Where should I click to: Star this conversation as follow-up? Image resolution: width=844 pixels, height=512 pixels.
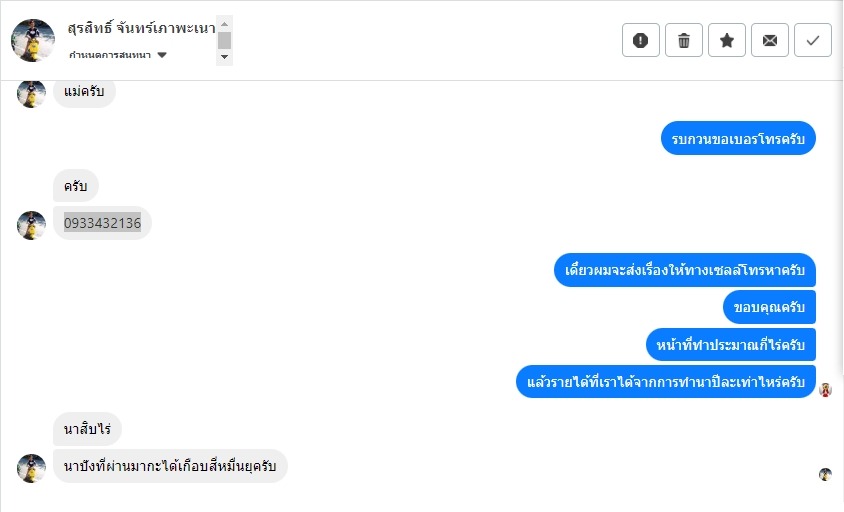tap(727, 40)
